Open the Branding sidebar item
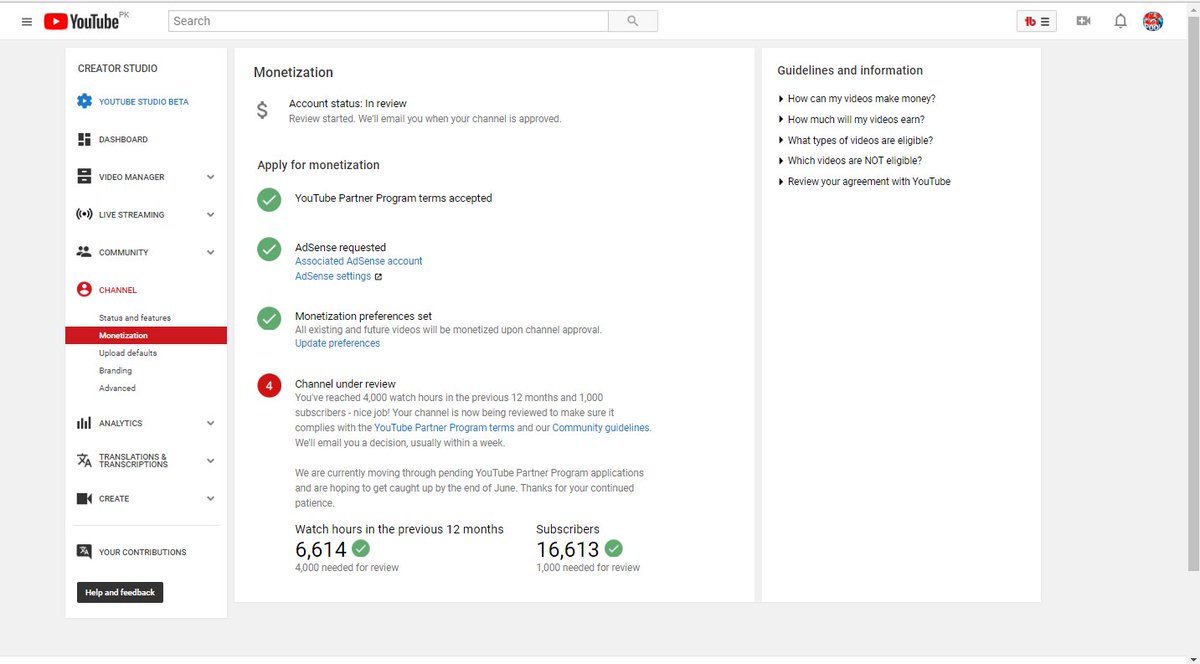1200x664 pixels. pos(115,371)
